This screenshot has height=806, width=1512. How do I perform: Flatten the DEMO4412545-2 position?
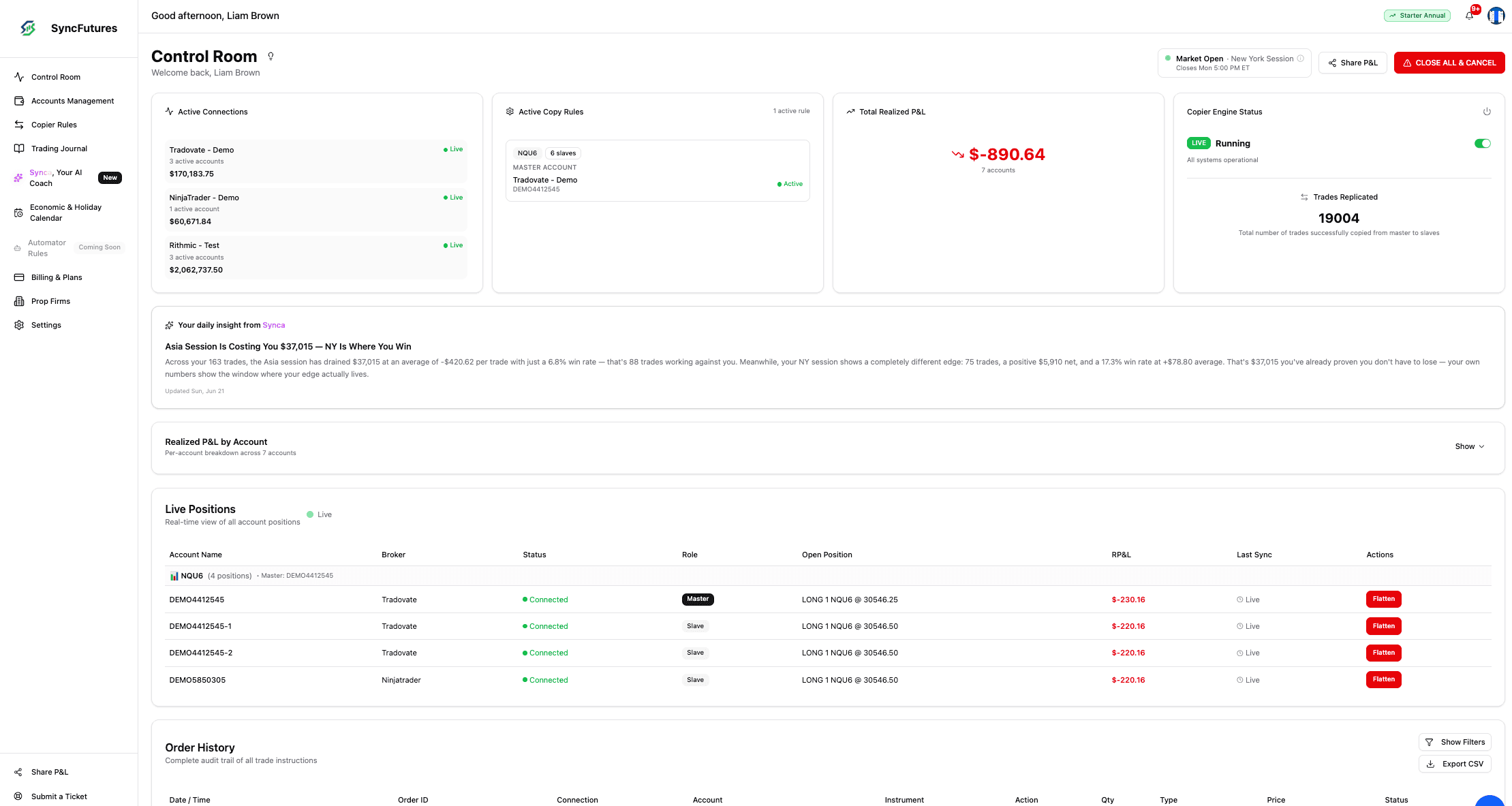tap(1383, 653)
